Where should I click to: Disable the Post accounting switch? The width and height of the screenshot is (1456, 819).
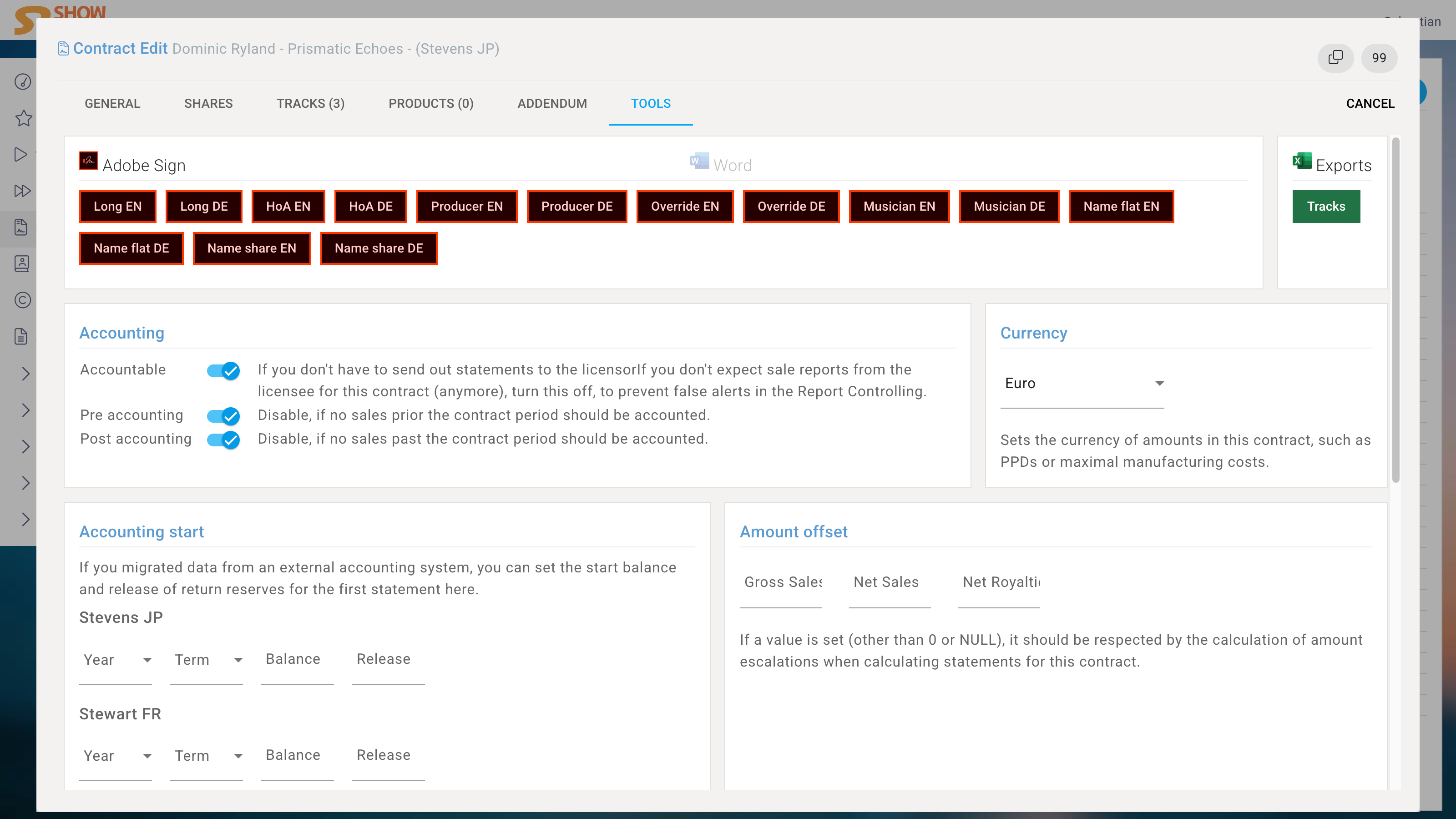pos(223,440)
